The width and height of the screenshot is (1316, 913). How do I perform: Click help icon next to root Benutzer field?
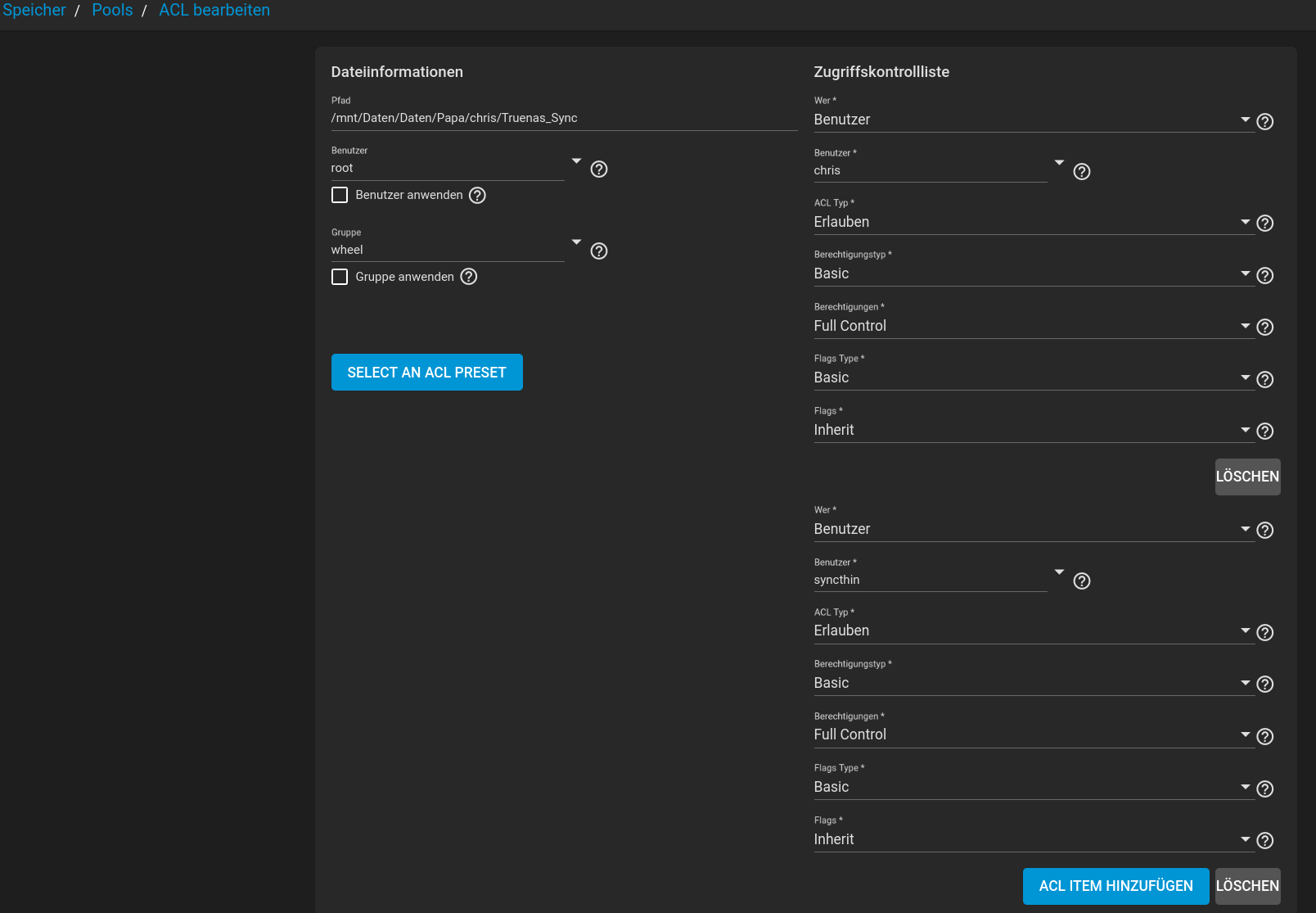pyautogui.click(x=599, y=169)
